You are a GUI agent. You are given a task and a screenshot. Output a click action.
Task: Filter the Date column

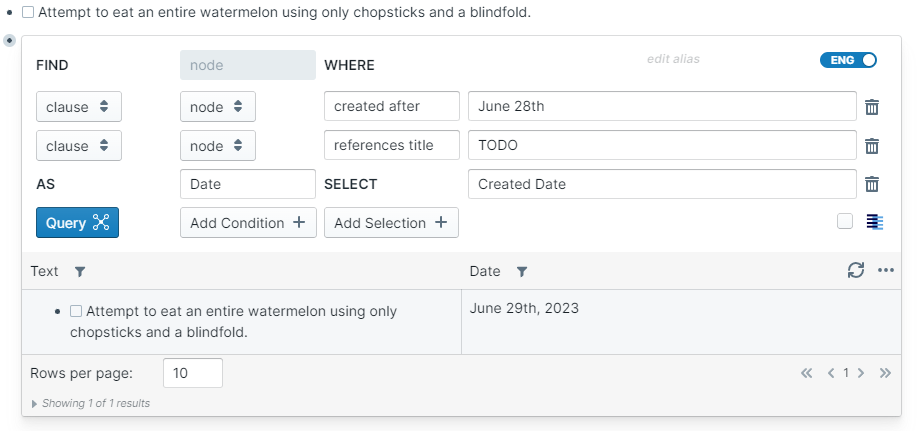(522, 271)
